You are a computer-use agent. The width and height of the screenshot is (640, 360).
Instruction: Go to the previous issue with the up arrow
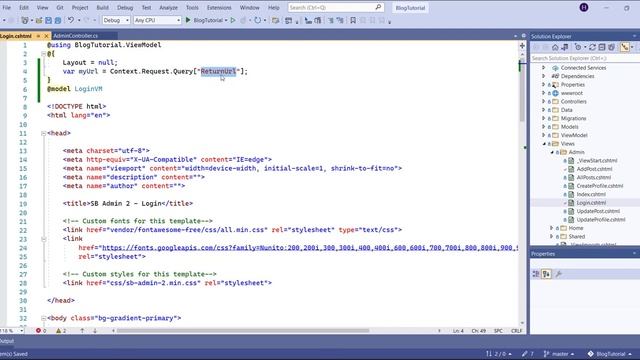pos(82,331)
